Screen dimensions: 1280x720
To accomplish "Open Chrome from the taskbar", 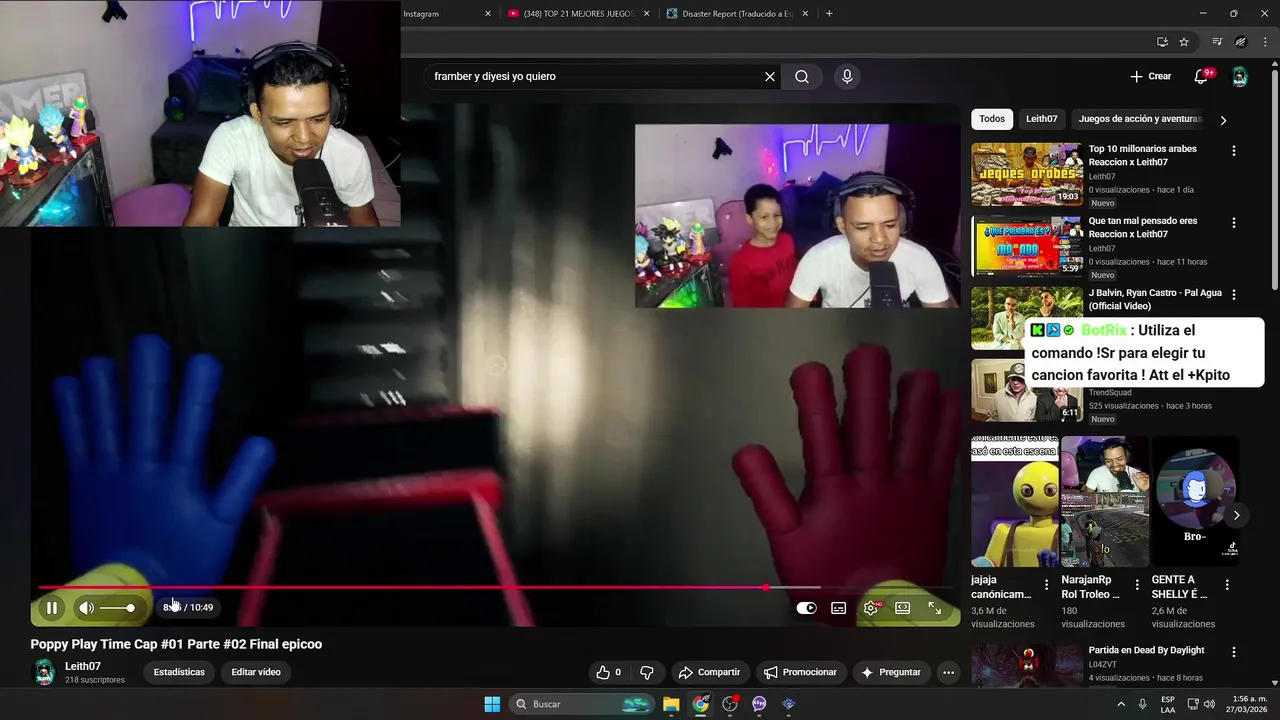I will pos(701,704).
